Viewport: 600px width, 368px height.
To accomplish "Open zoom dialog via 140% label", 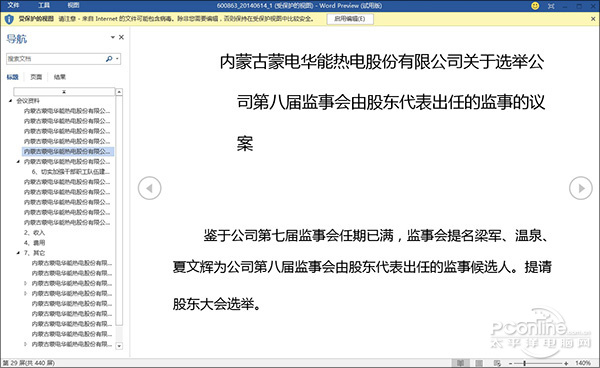I will click(x=582, y=363).
